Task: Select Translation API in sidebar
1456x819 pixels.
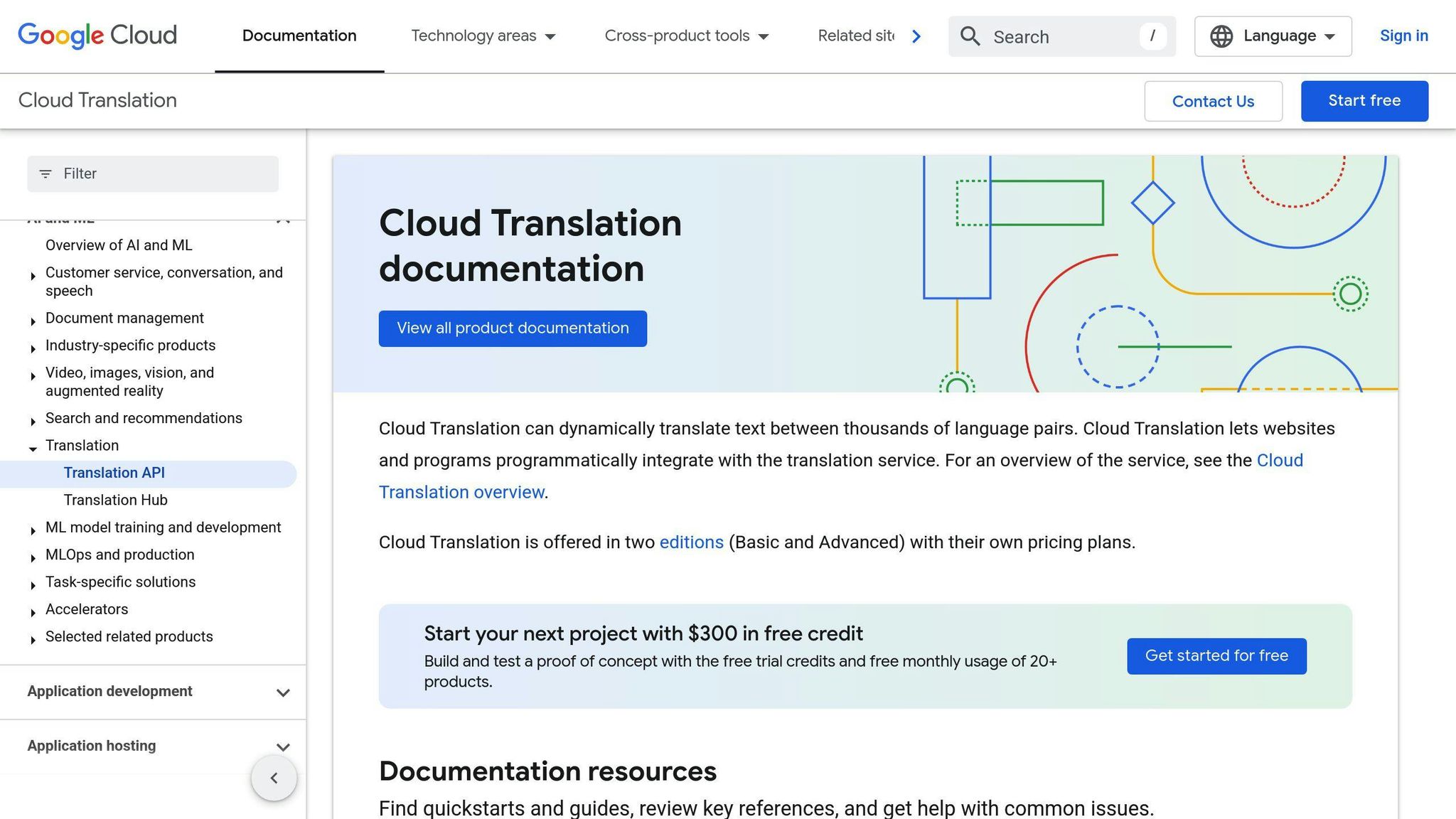Action: (x=114, y=473)
